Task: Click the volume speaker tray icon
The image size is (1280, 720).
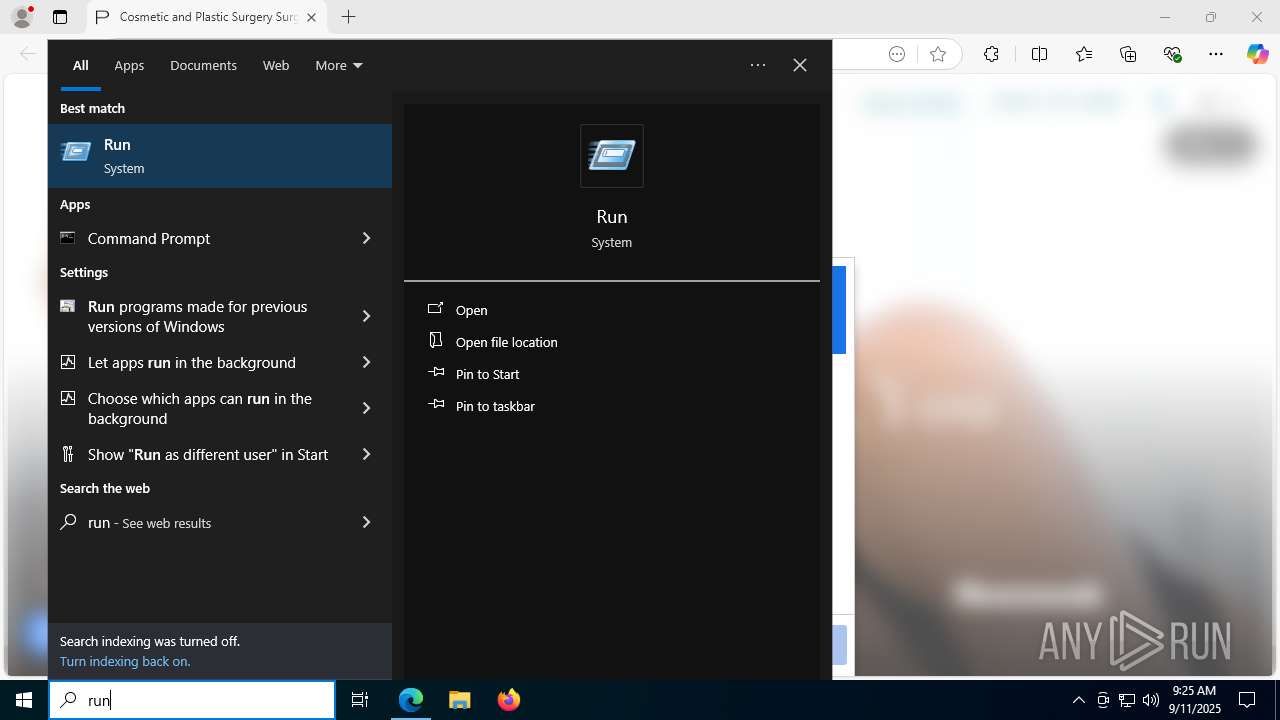Action: click(x=1151, y=700)
